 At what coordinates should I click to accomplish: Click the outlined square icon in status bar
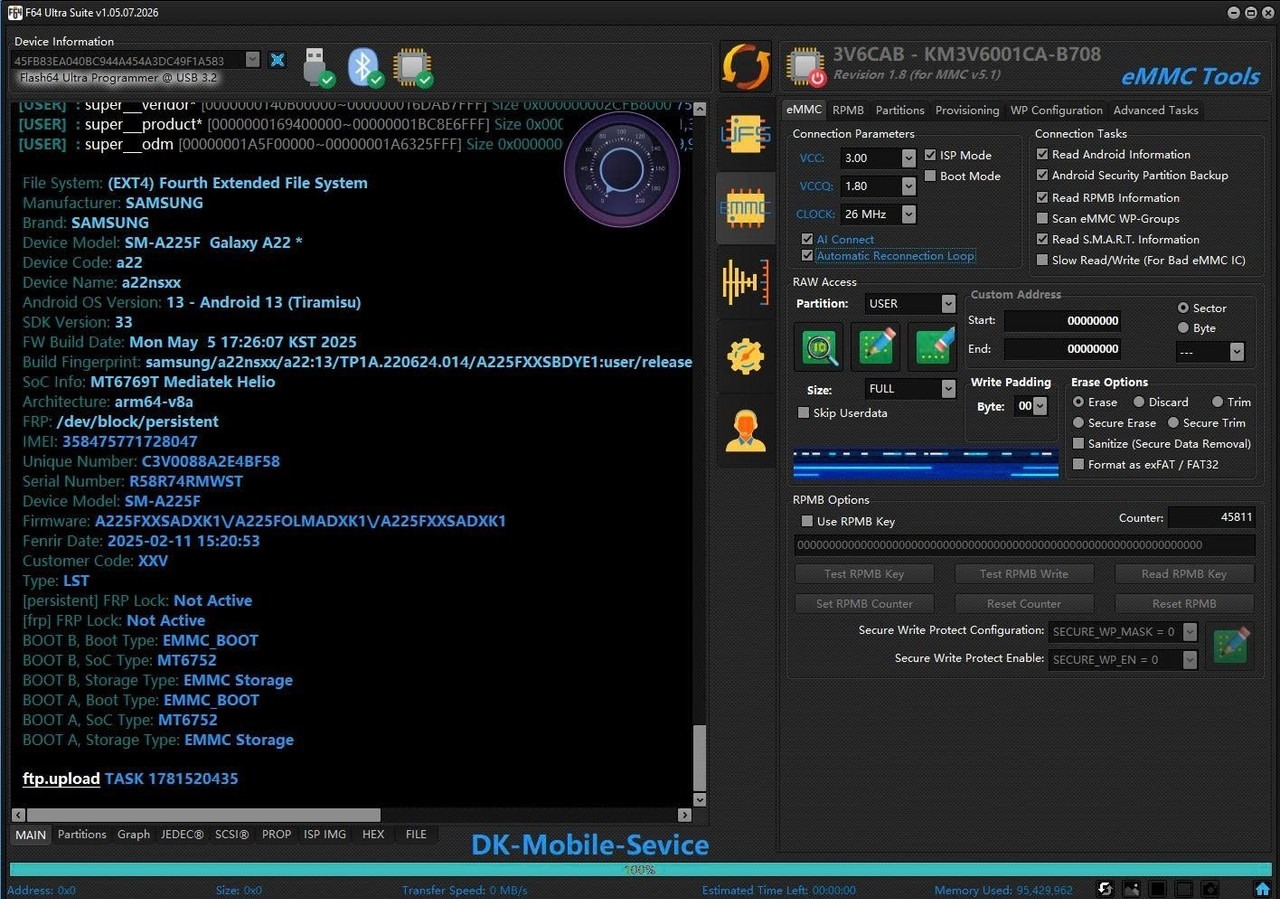click(x=1183, y=889)
